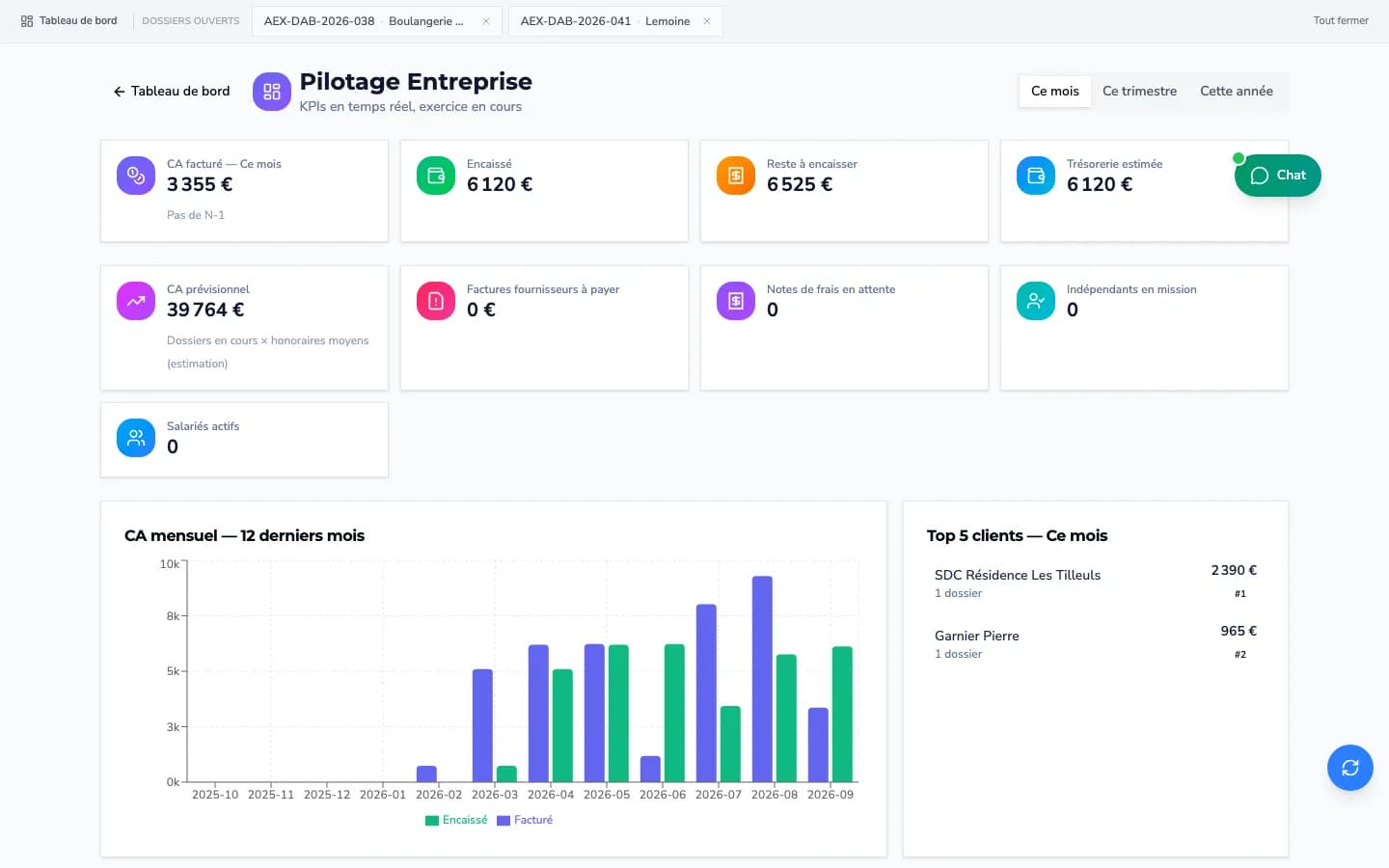The height and width of the screenshot is (868, 1389).
Task: Go back via the Tableau de bord arrow link
Action: coord(172,91)
